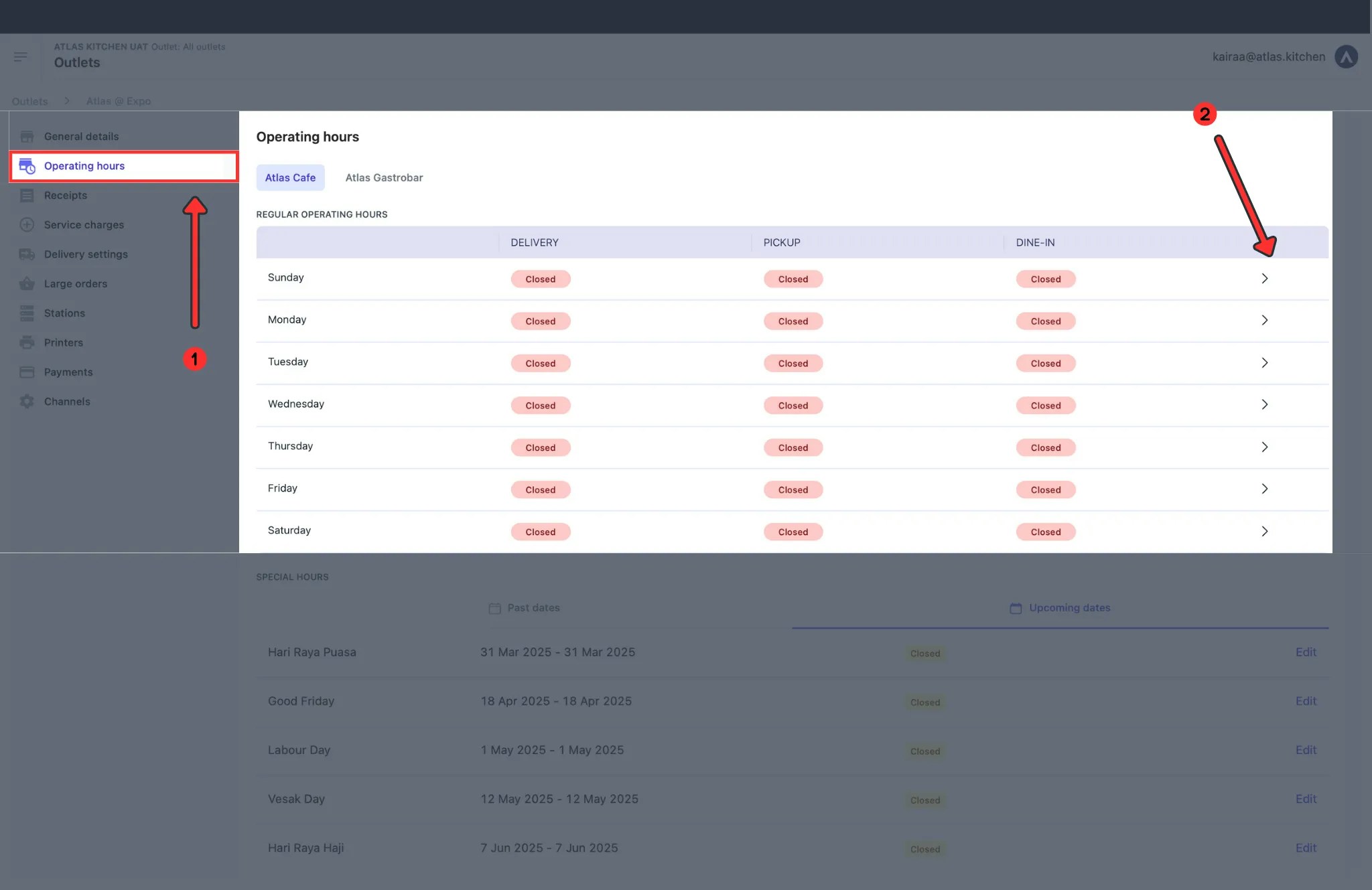Open the Payments settings icon
This screenshot has height=890, width=1372.
coord(27,372)
